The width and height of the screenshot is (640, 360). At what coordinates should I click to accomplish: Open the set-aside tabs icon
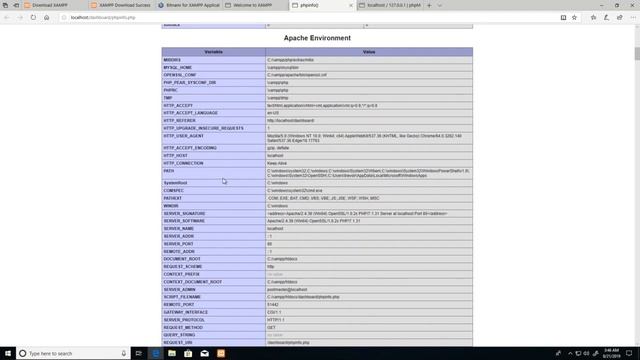coord(5,5)
